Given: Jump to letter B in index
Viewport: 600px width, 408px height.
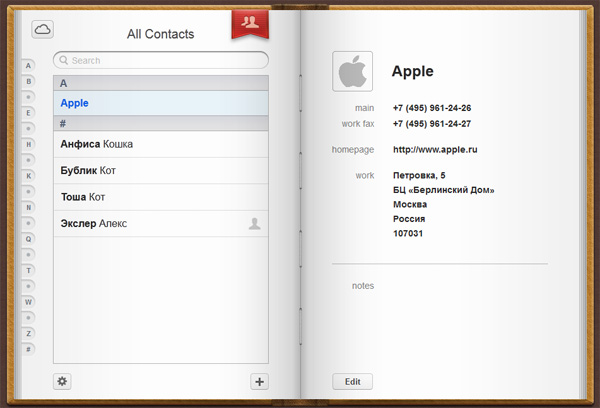Looking at the screenshot, I should 29,82.
